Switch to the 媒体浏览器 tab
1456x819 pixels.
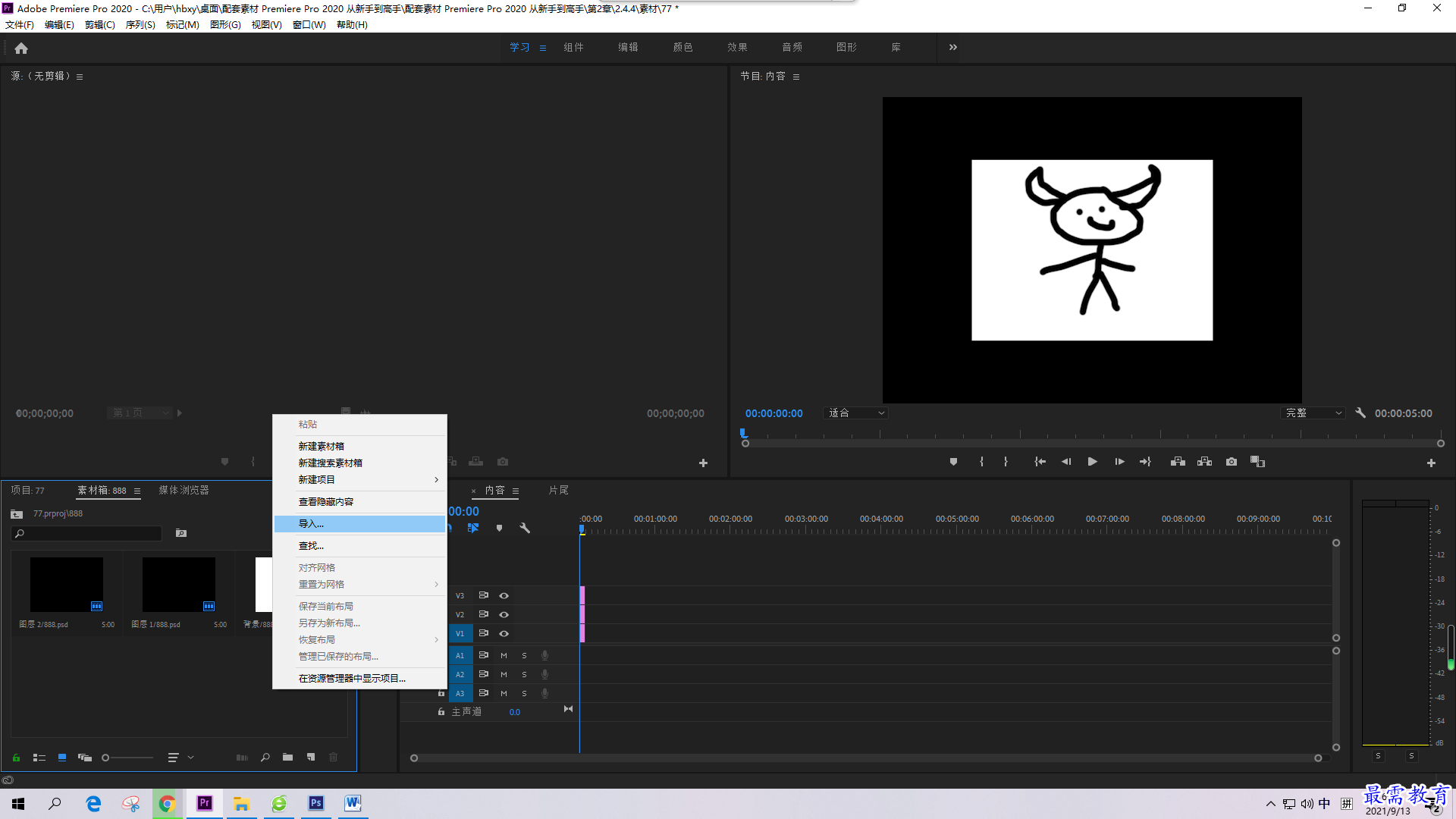tap(184, 491)
